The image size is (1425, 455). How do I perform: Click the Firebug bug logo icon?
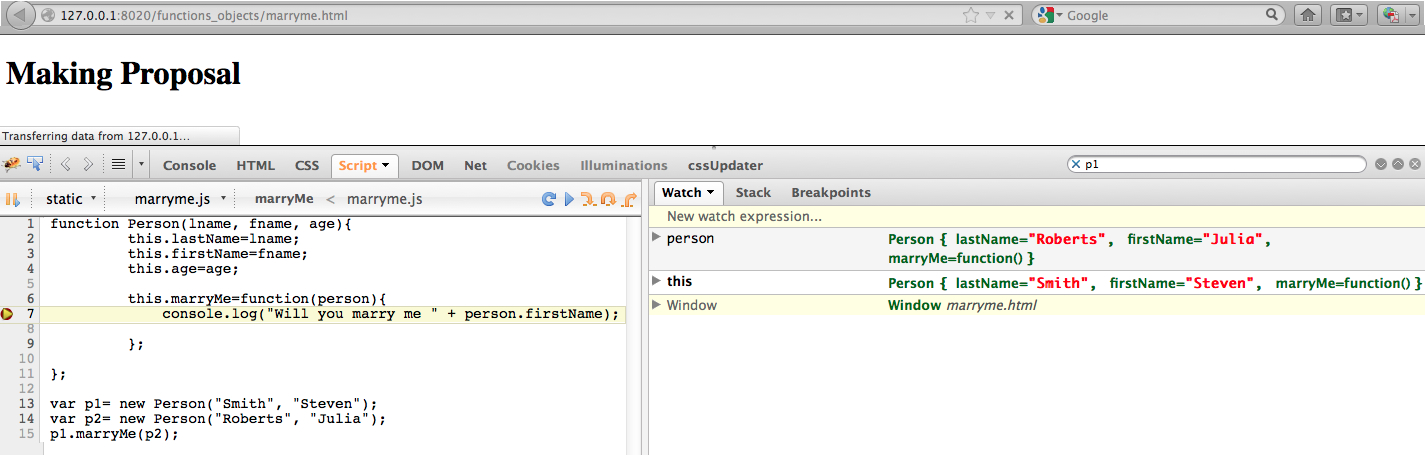pos(12,165)
